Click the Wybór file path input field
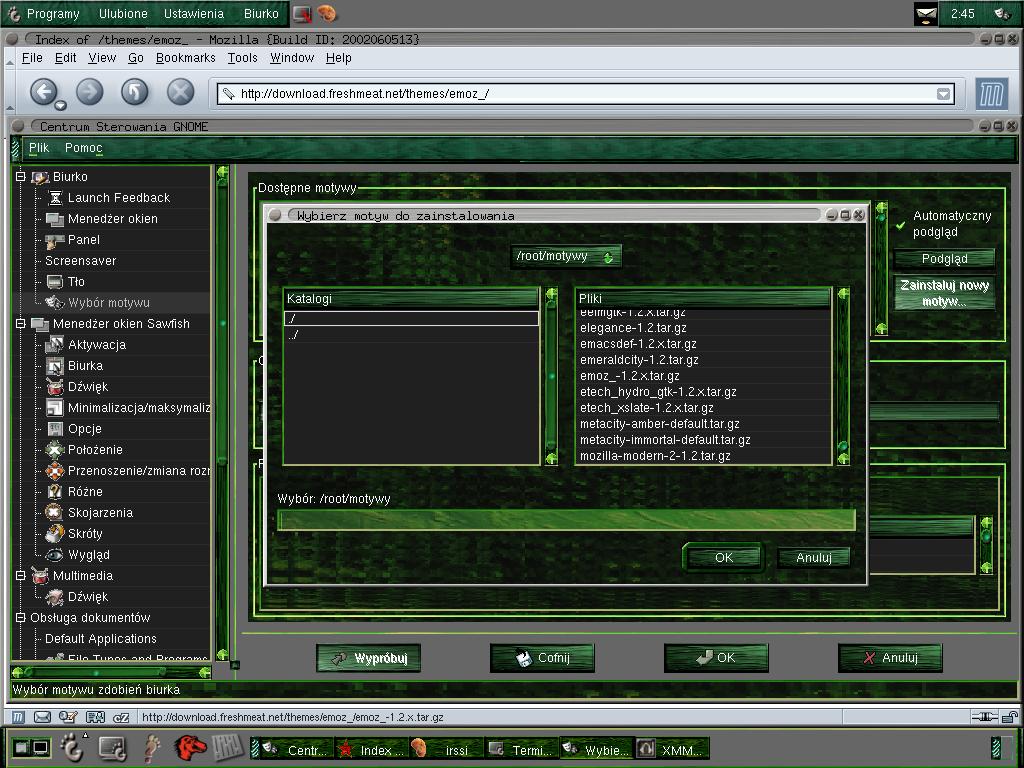 coord(566,520)
